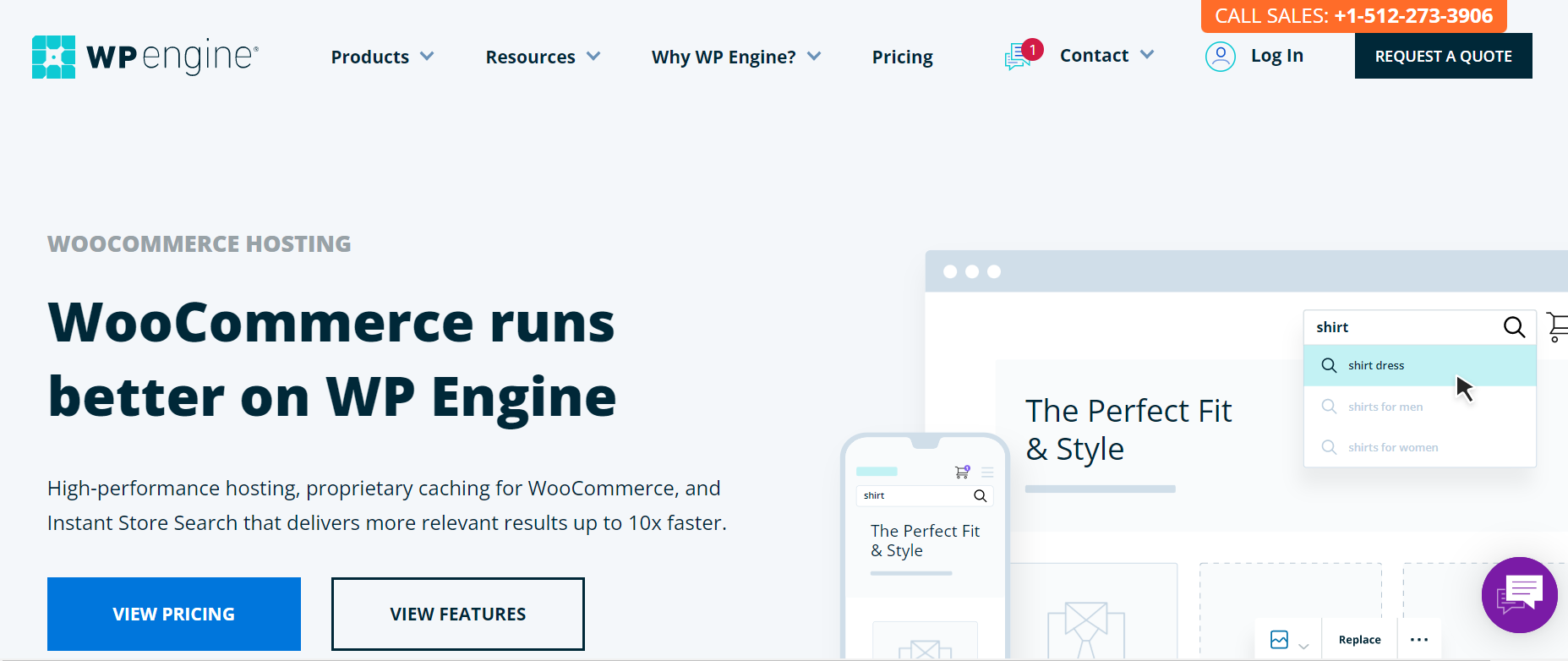Expand the image type chevron beside Replace
Image resolution: width=1568 pixels, height=661 pixels.
click(x=1303, y=646)
